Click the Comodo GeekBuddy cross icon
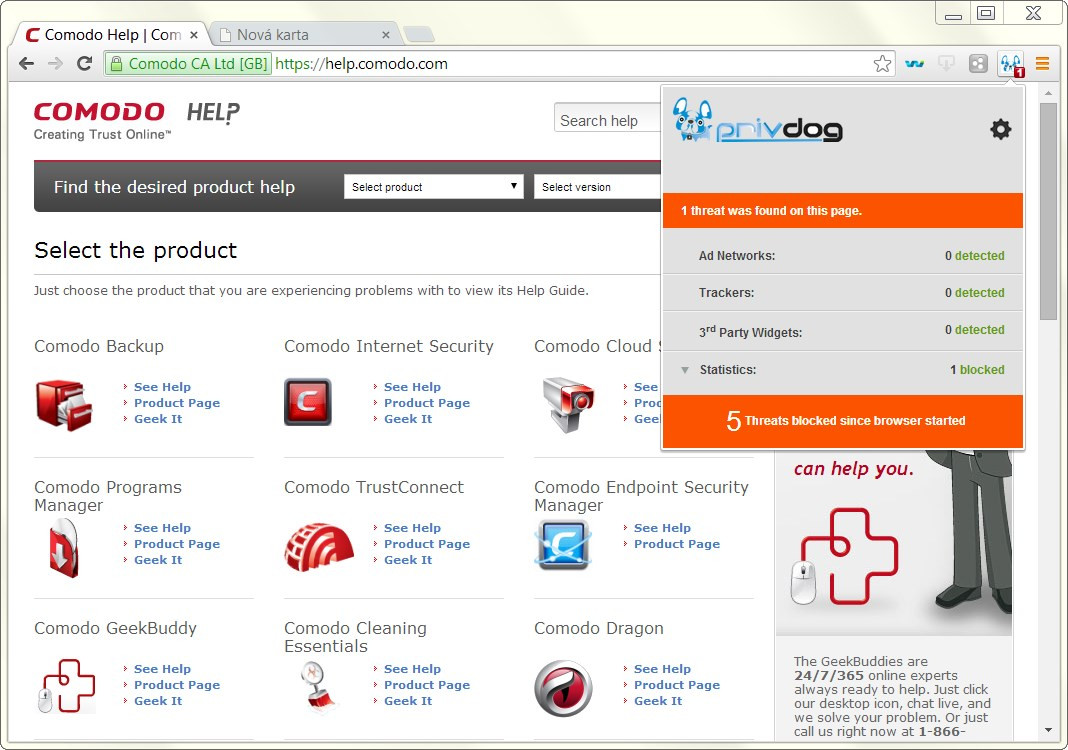Screen dimensions: 1068x750 [x=66, y=686]
